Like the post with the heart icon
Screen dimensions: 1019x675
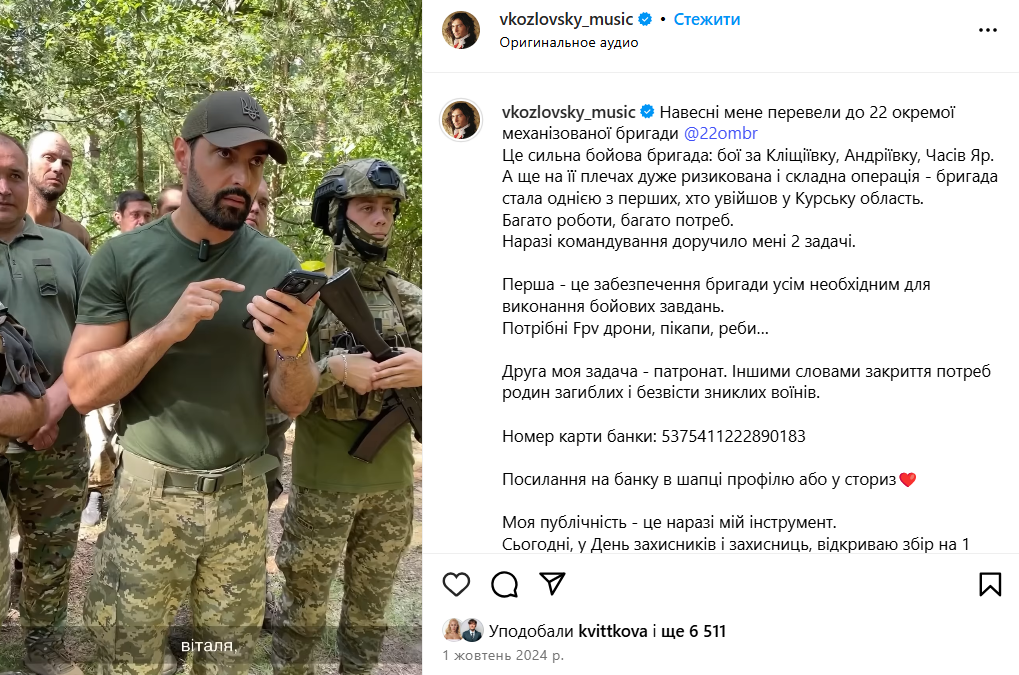tap(456, 584)
